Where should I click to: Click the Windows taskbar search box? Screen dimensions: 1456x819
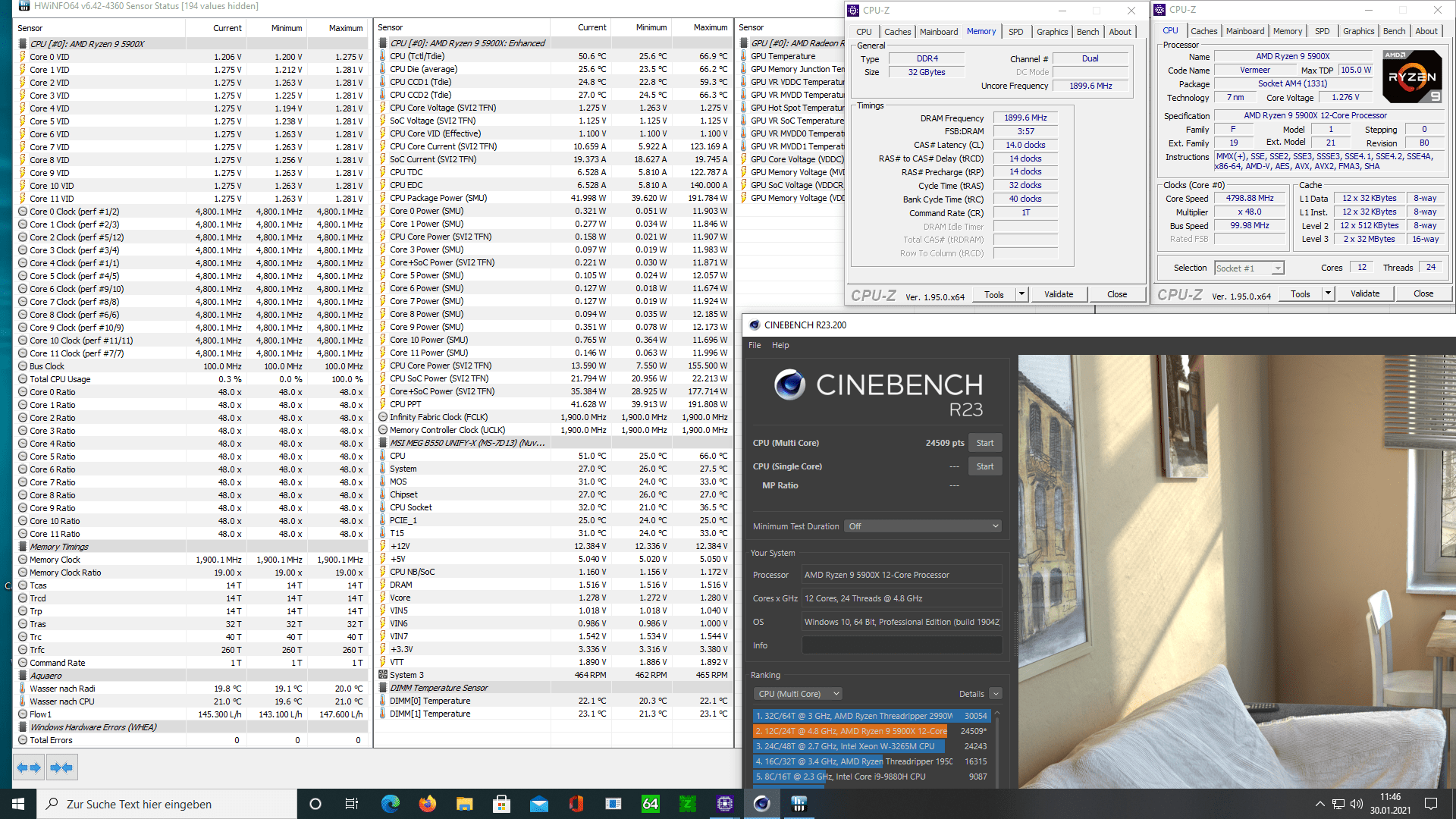(167, 804)
